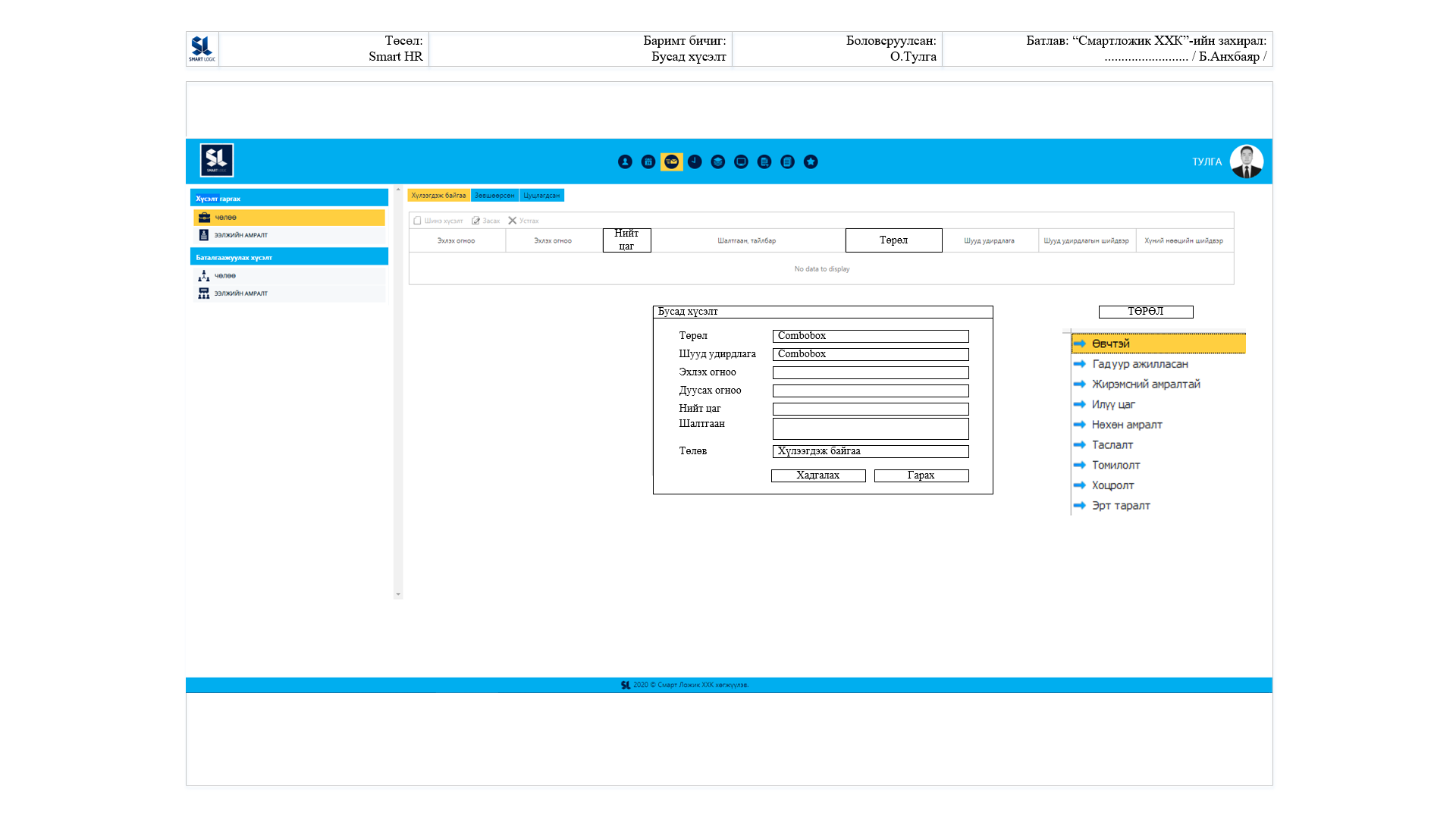The width and height of the screenshot is (1456, 819).
Task: Open the document with arrow icon
Action: (764, 162)
